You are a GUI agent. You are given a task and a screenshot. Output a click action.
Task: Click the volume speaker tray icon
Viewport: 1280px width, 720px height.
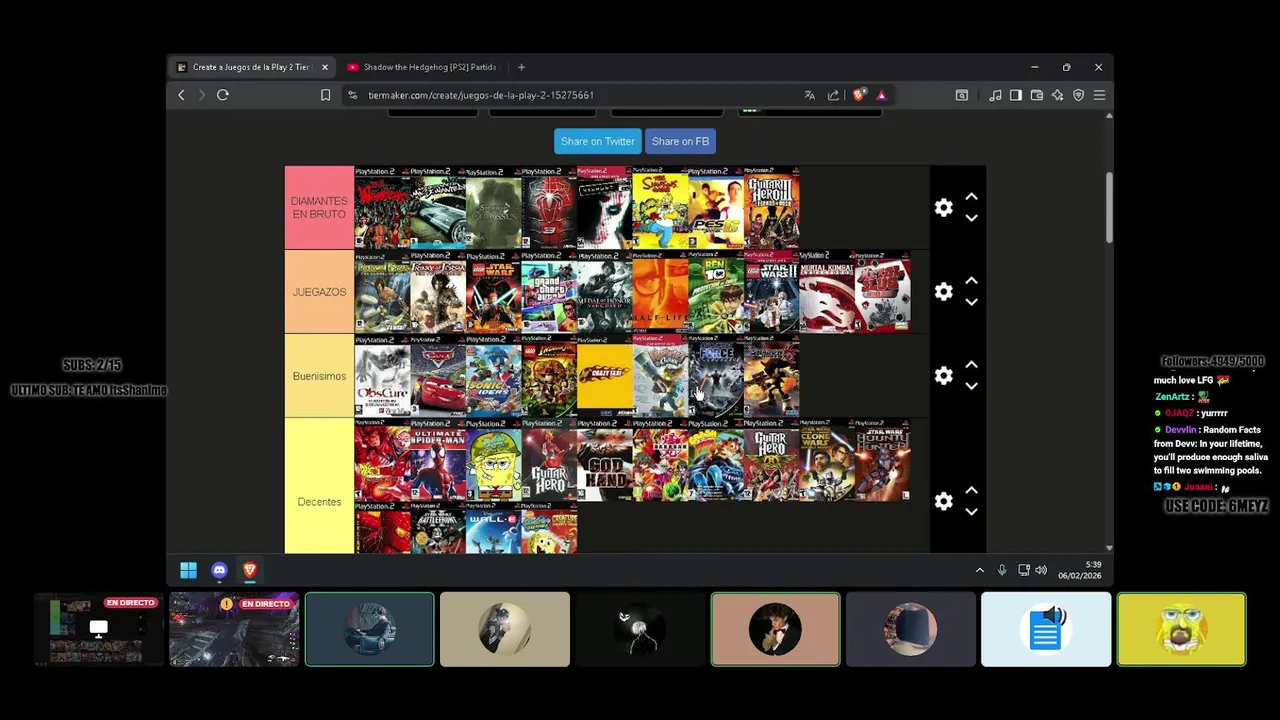click(x=1041, y=570)
